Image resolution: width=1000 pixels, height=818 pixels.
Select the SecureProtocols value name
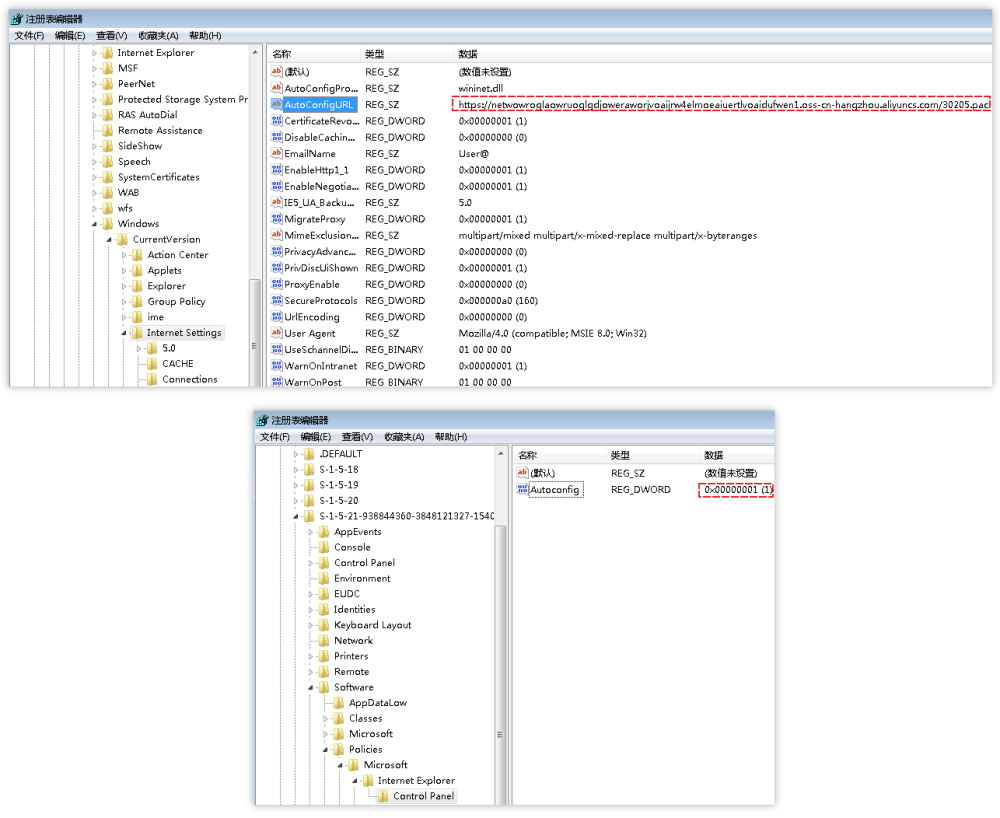(x=320, y=300)
